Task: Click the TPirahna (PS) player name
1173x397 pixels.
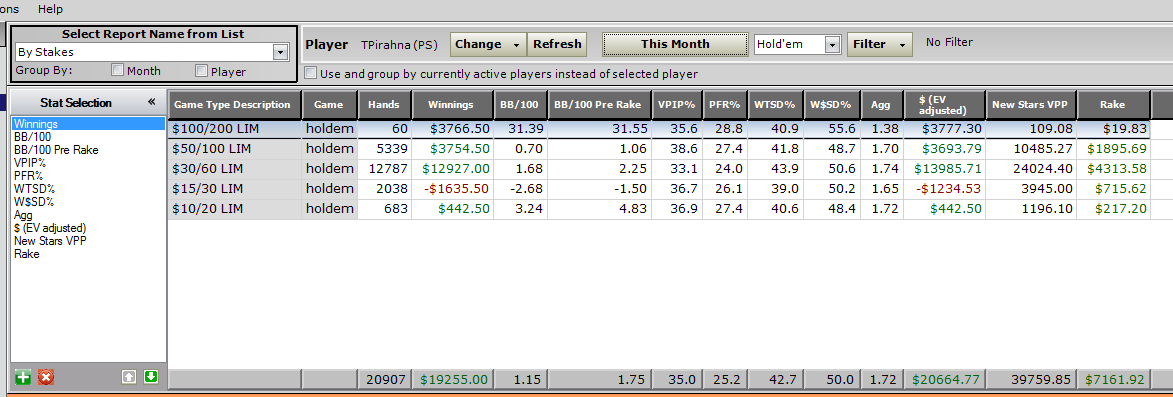Action: point(399,45)
